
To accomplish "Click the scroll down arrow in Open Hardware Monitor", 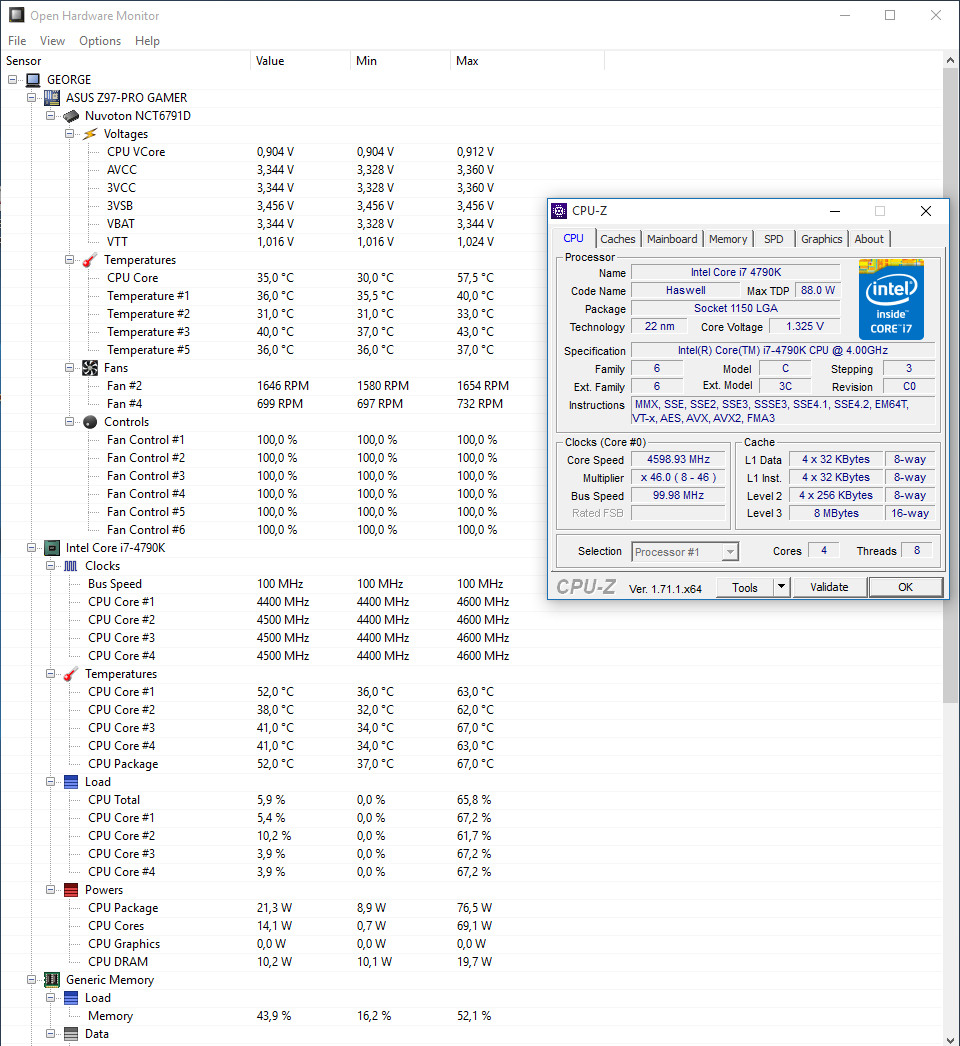I will coord(951,1039).
